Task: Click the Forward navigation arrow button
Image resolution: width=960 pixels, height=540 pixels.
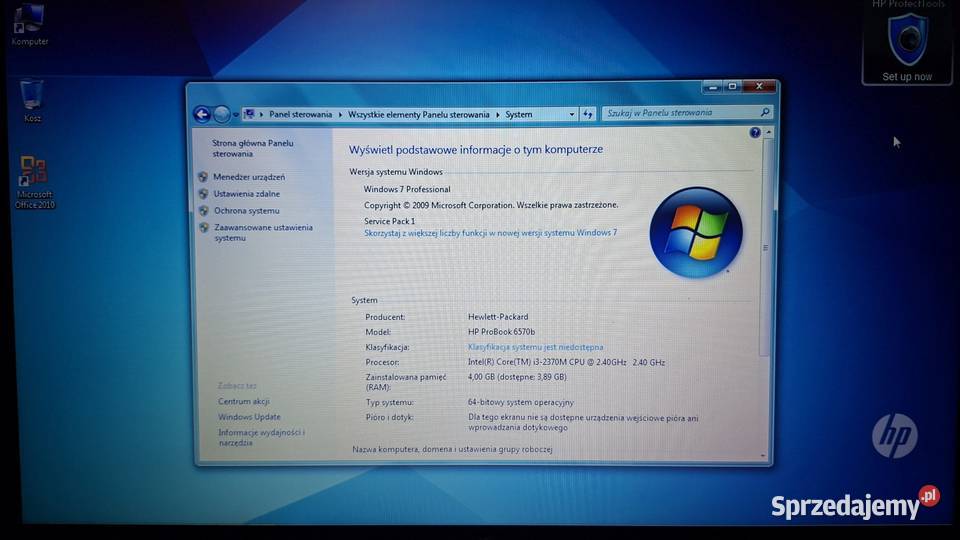Action: point(222,114)
